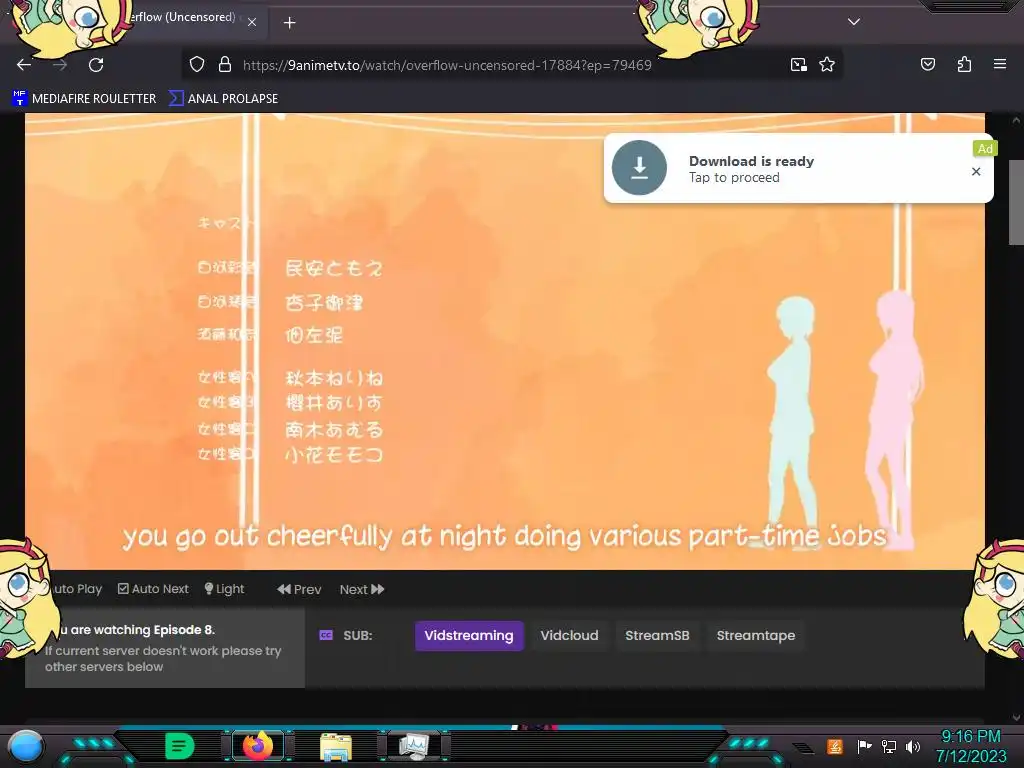The width and height of the screenshot is (1024, 768).
Task: Open MEDIAFIRE ROULETTER bookmark
Action: point(84,99)
